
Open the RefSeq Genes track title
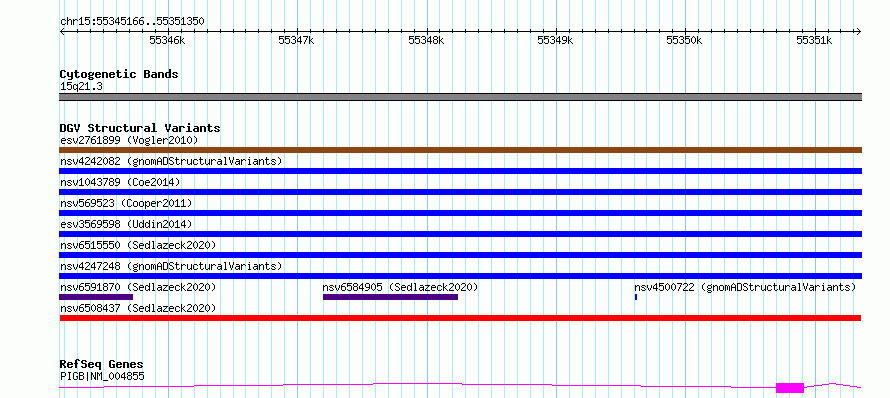(102, 365)
